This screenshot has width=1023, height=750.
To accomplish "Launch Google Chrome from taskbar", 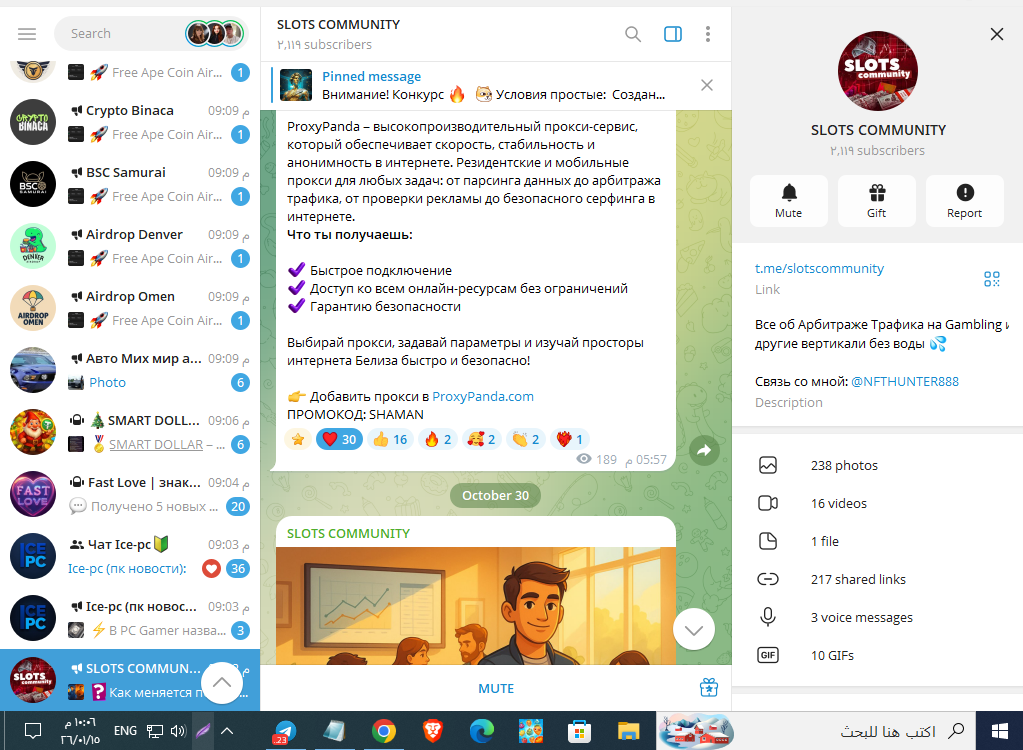I will pos(384,732).
